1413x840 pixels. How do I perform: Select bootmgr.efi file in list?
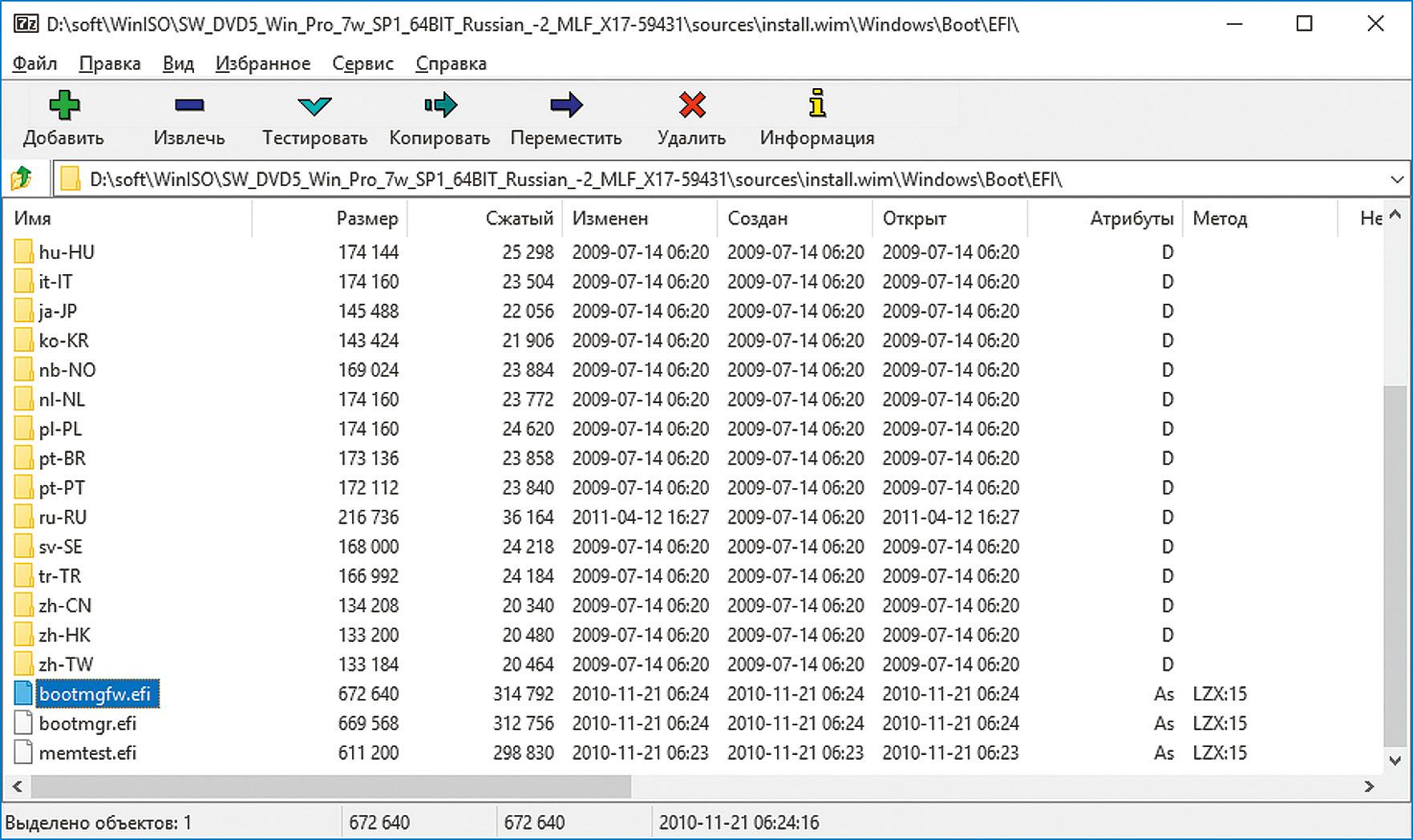click(87, 723)
